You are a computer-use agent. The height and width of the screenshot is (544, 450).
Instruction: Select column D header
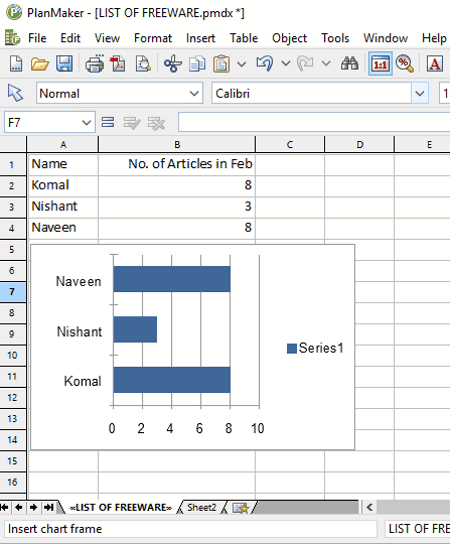coord(360,144)
